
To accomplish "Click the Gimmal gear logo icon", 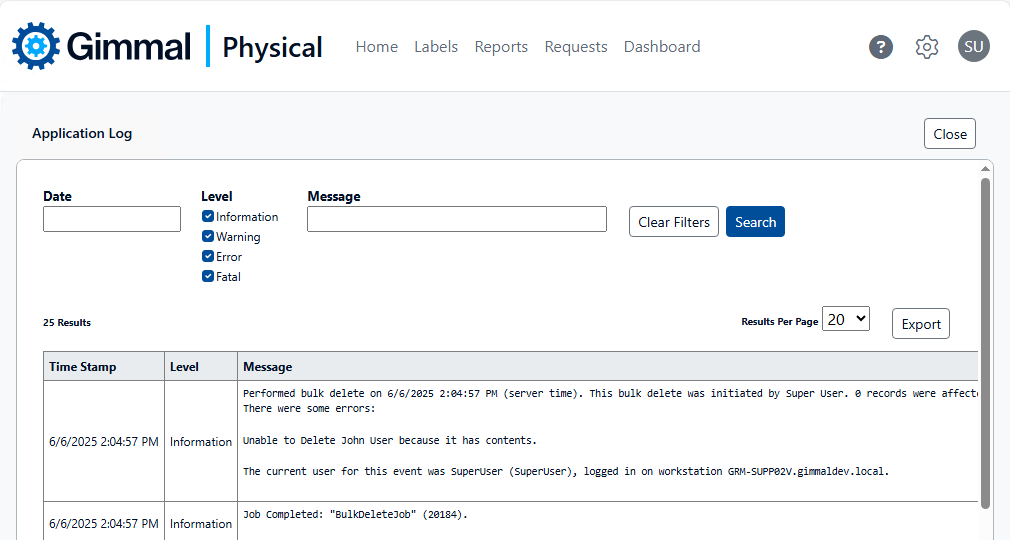I will click(x=36, y=46).
